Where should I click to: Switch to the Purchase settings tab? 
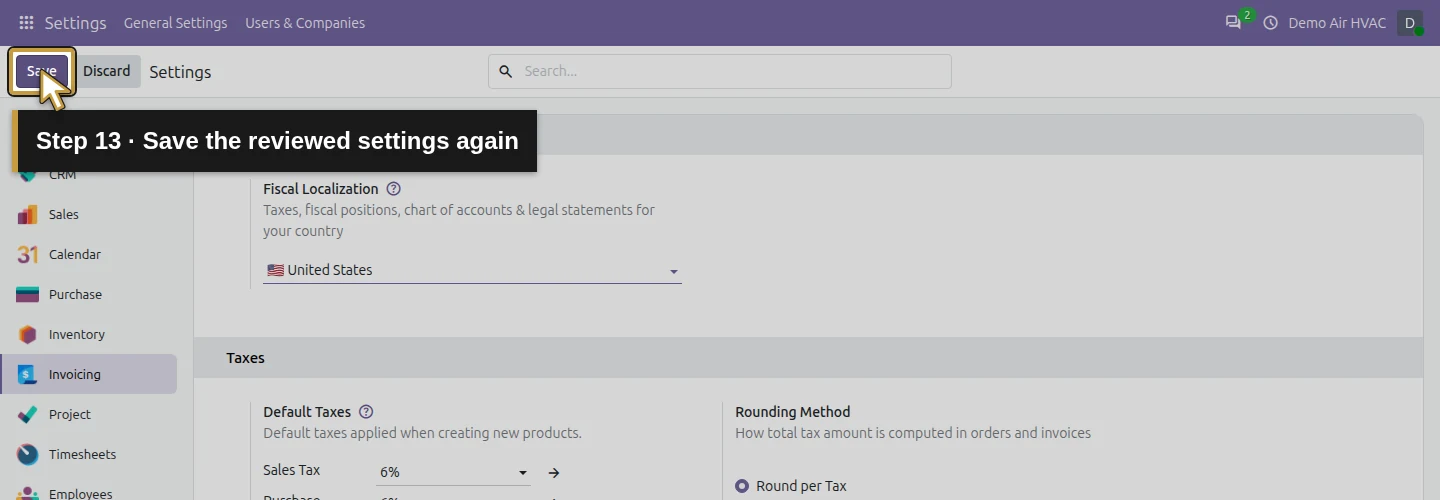pyautogui.click(x=89, y=294)
